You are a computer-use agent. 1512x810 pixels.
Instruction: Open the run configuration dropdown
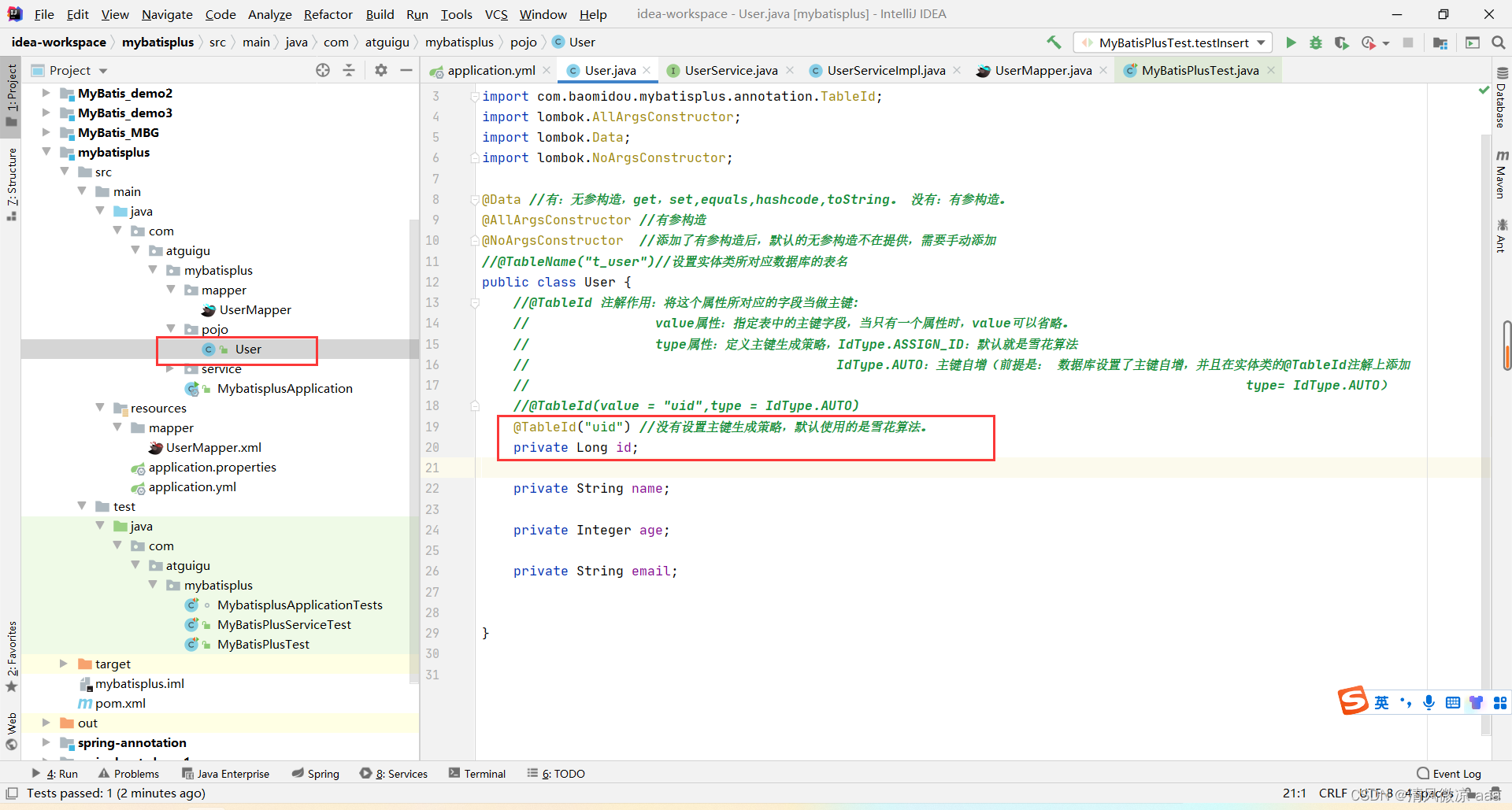[x=1173, y=43]
